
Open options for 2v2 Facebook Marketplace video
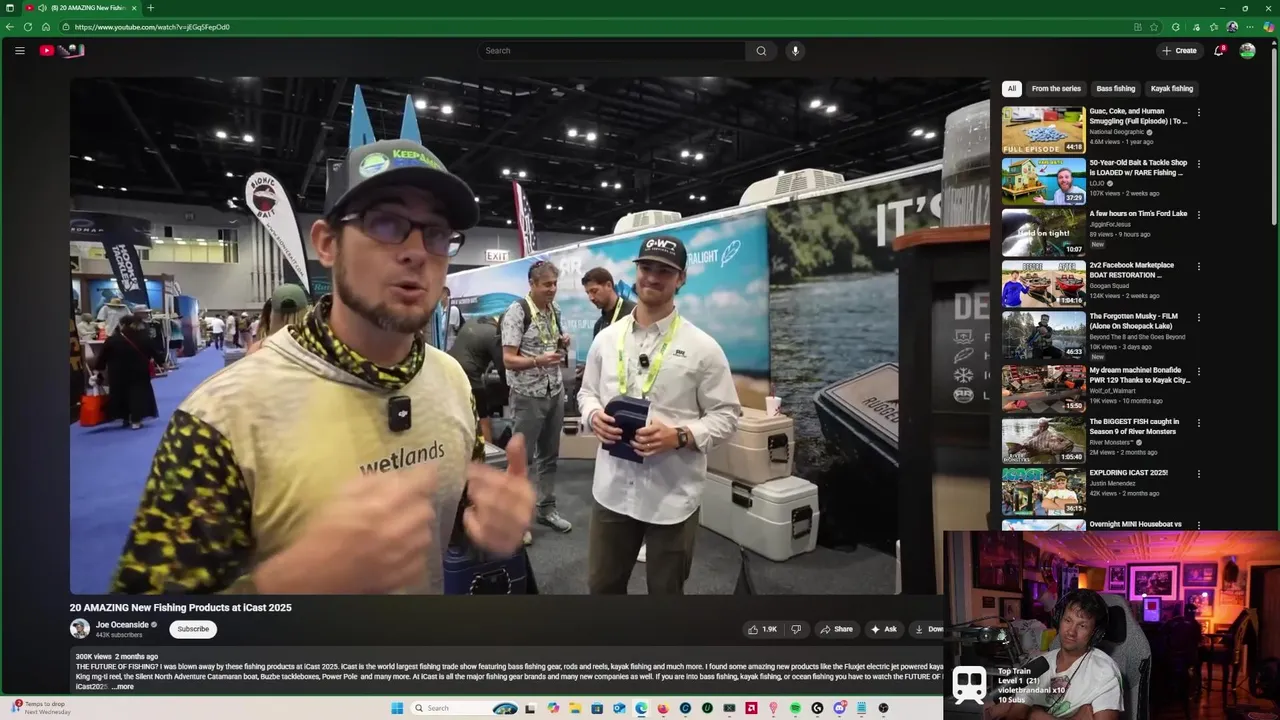[x=1198, y=266]
